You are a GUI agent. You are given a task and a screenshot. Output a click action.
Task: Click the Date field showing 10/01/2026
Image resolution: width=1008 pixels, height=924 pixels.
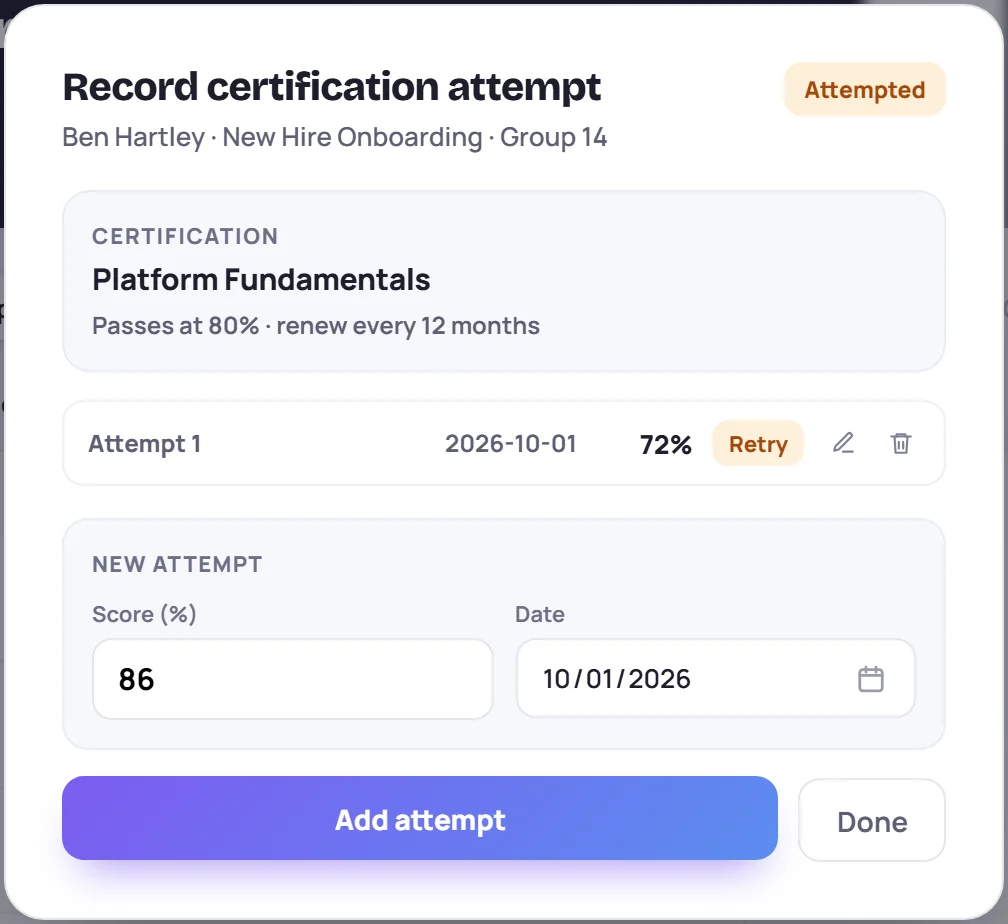(716, 678)
